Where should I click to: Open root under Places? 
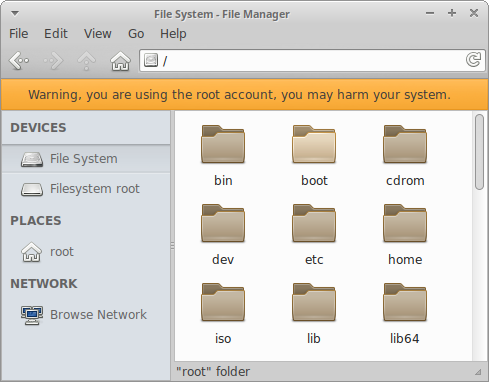point(86,252)
